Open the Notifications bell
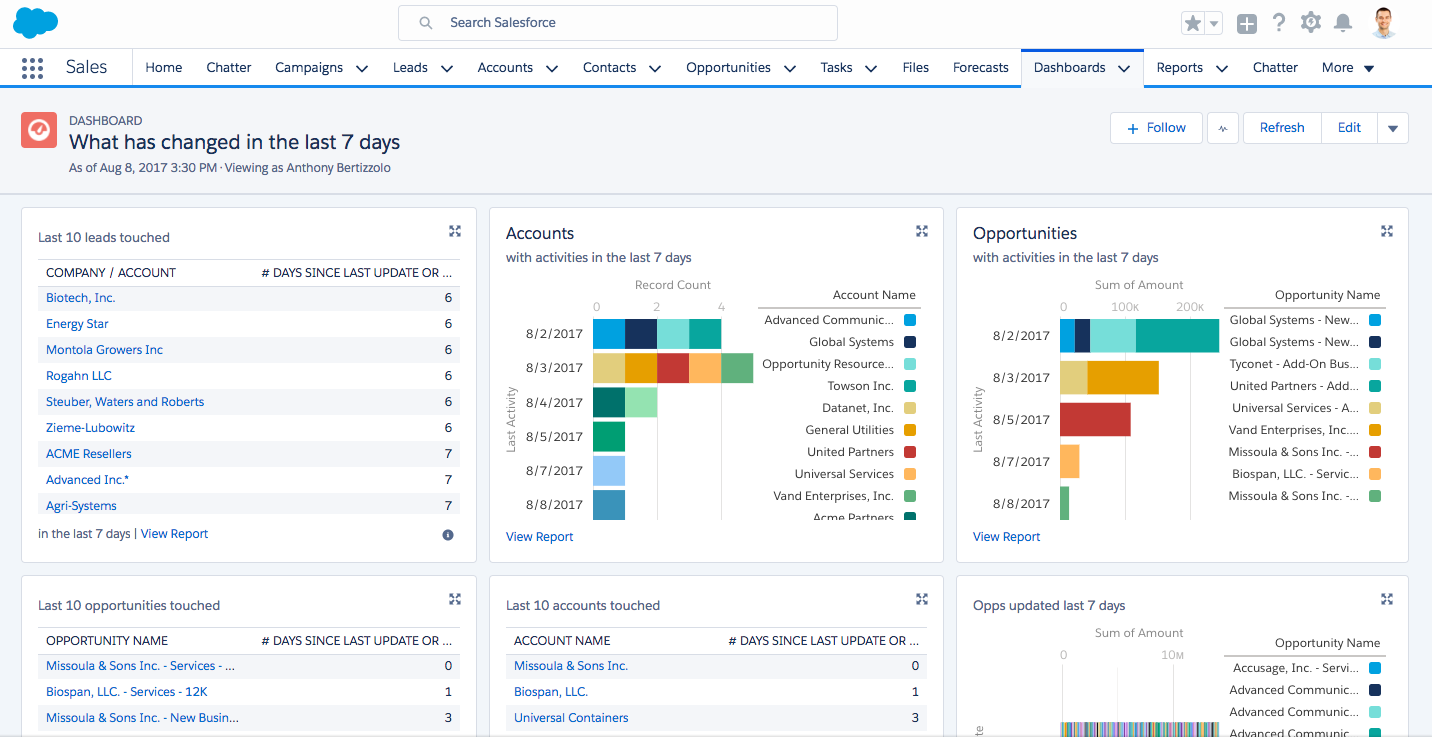This screenshot has height=737, width=1432. click(x=1343, y=23)
